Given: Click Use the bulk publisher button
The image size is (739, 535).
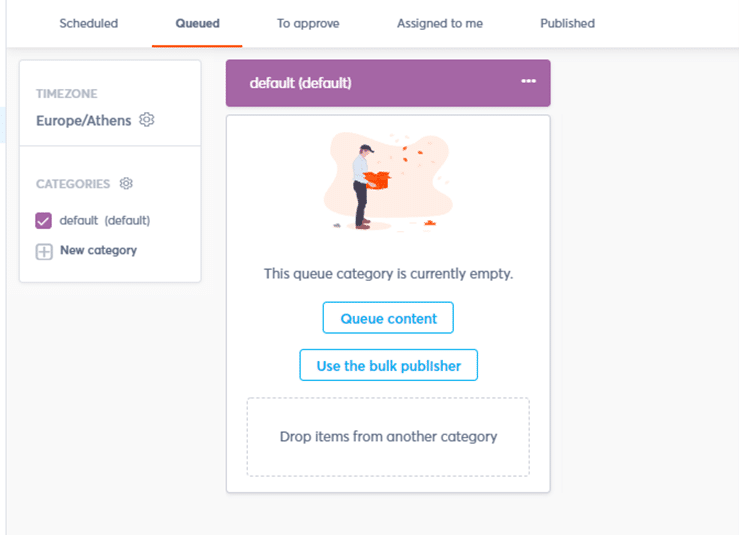Looking at the screenshot, I should click(x=388, y=366).
